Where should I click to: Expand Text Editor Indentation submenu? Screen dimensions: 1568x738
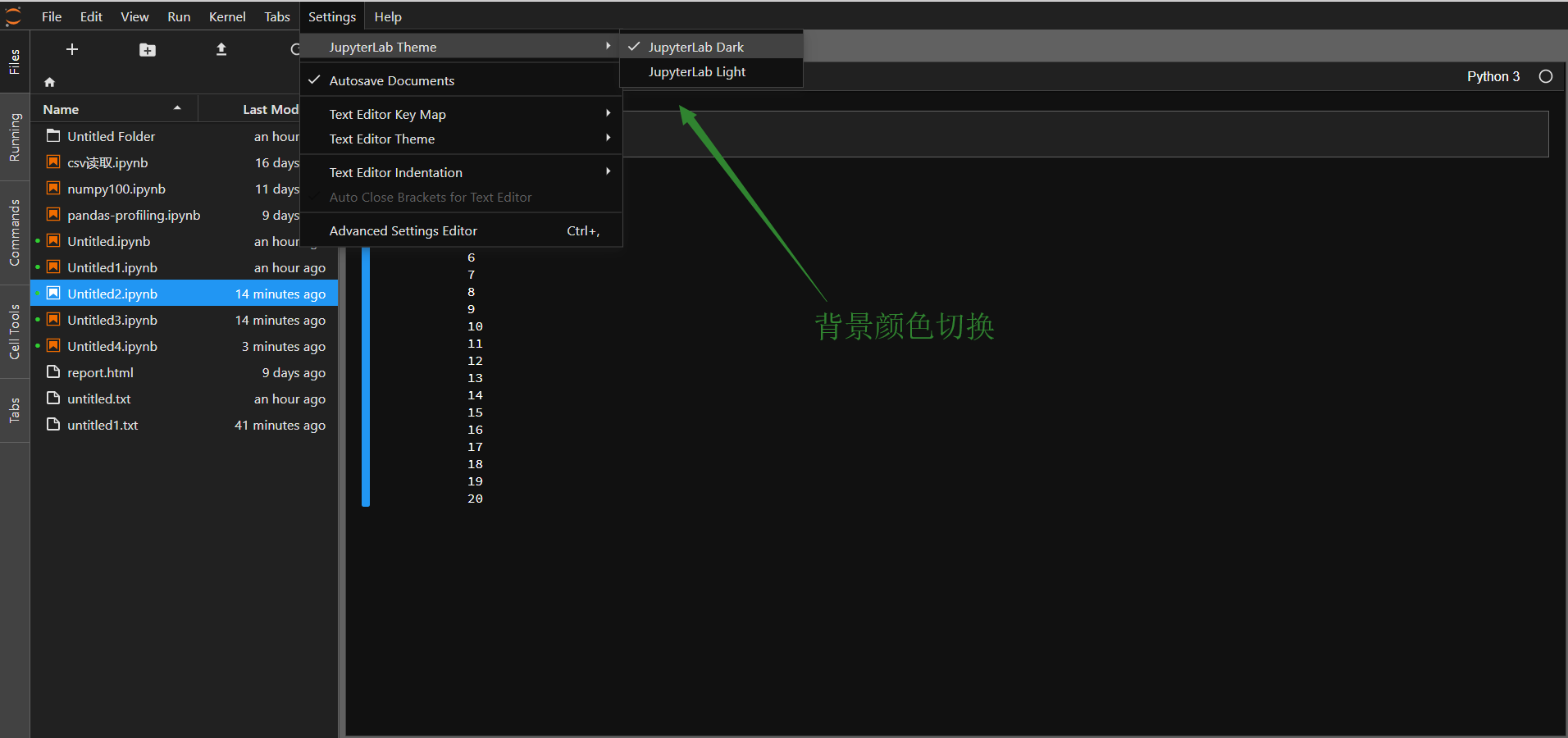click(x=461, y=172)
